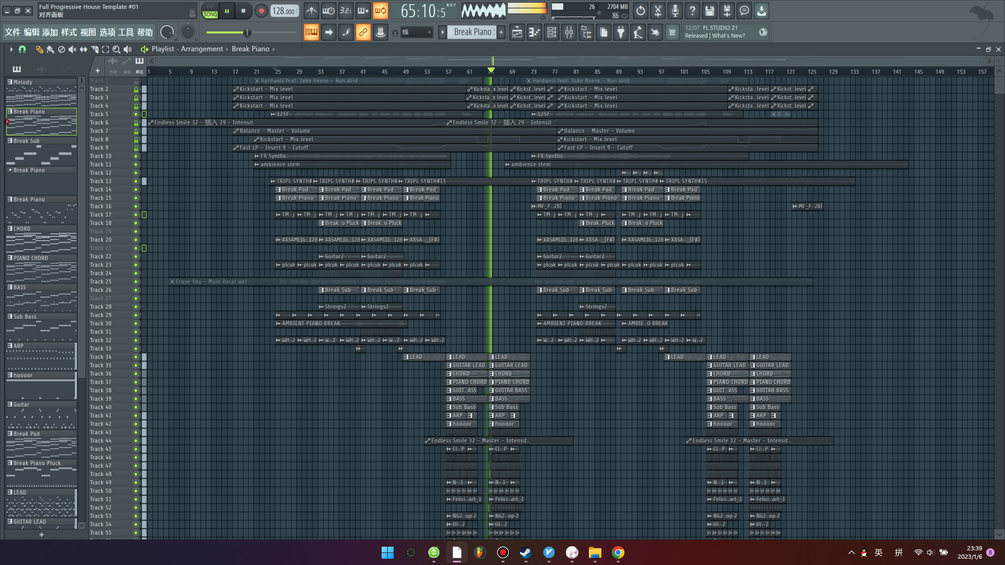Click the download arrow icon in top toolbar
Screen dimensions: 1005x565
click(x=761, y=10)
